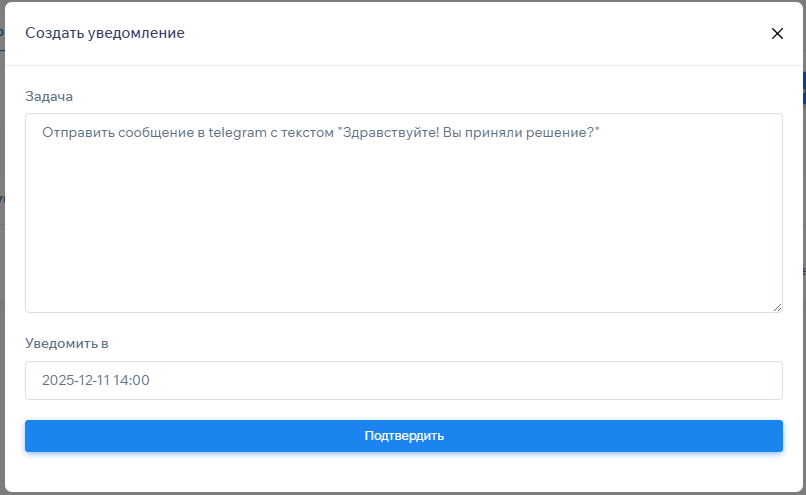
Task: Click the dimmed backdrop left of the dialog
Action: point(2,250)
